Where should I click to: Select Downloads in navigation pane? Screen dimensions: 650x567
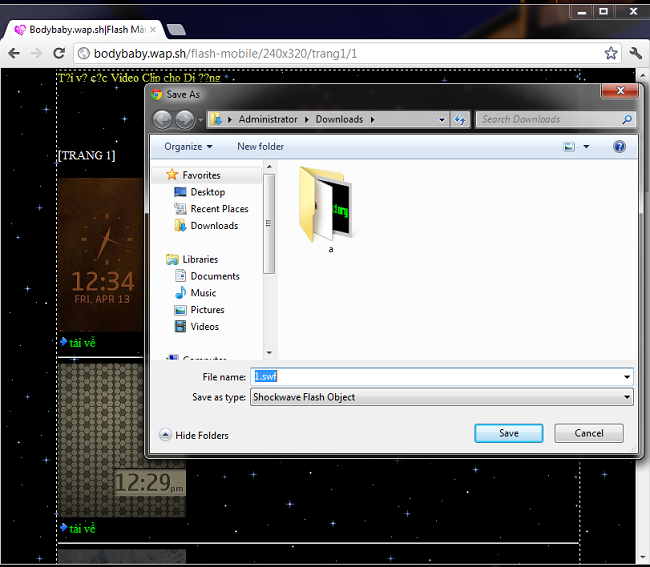click(x=214, y=225)
